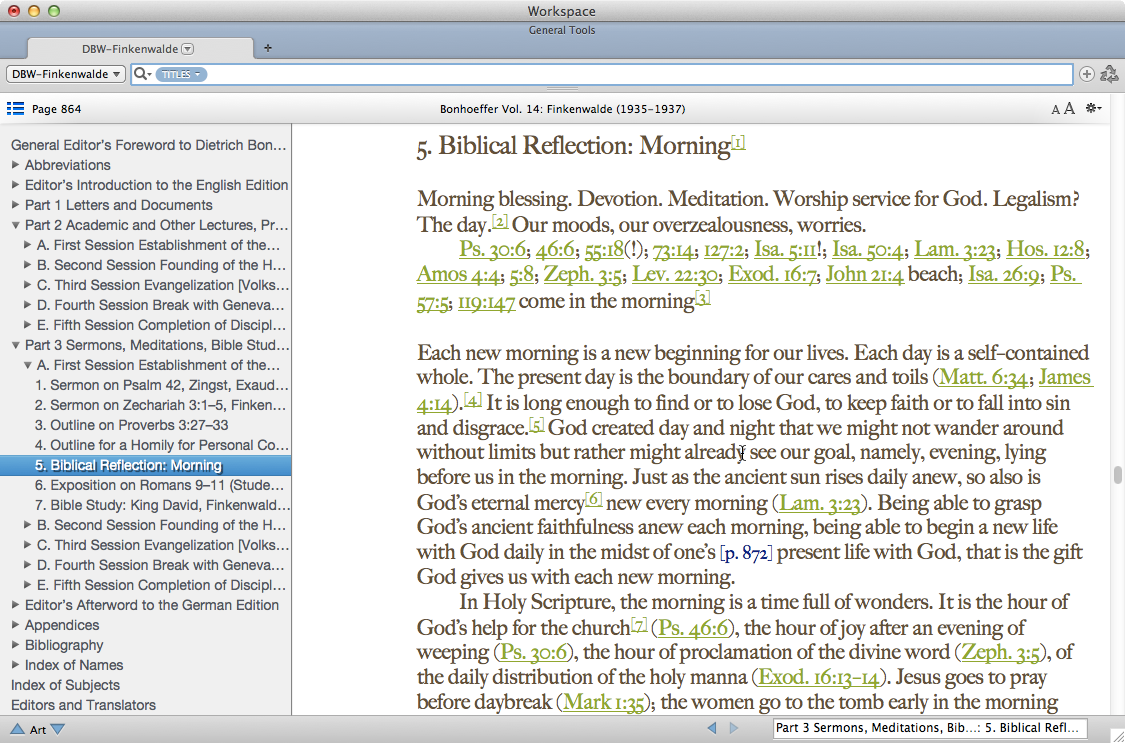Click the previous navigation arrow at bottom
1125x743 pixels.
pyautogui.click(x=712, y=728)
